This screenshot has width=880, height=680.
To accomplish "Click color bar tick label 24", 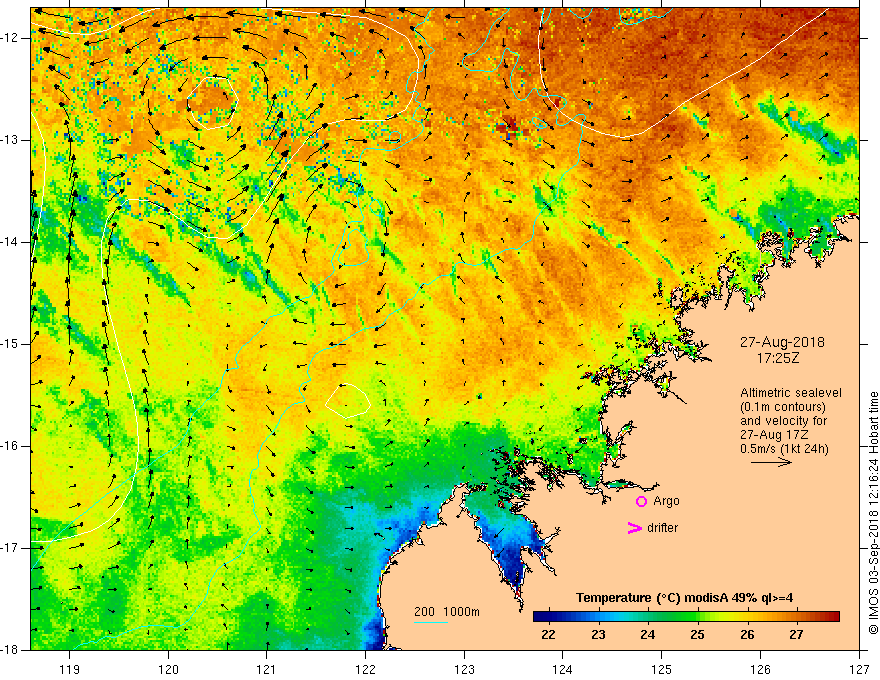I will pyautogui.click(x=648, y=635).
